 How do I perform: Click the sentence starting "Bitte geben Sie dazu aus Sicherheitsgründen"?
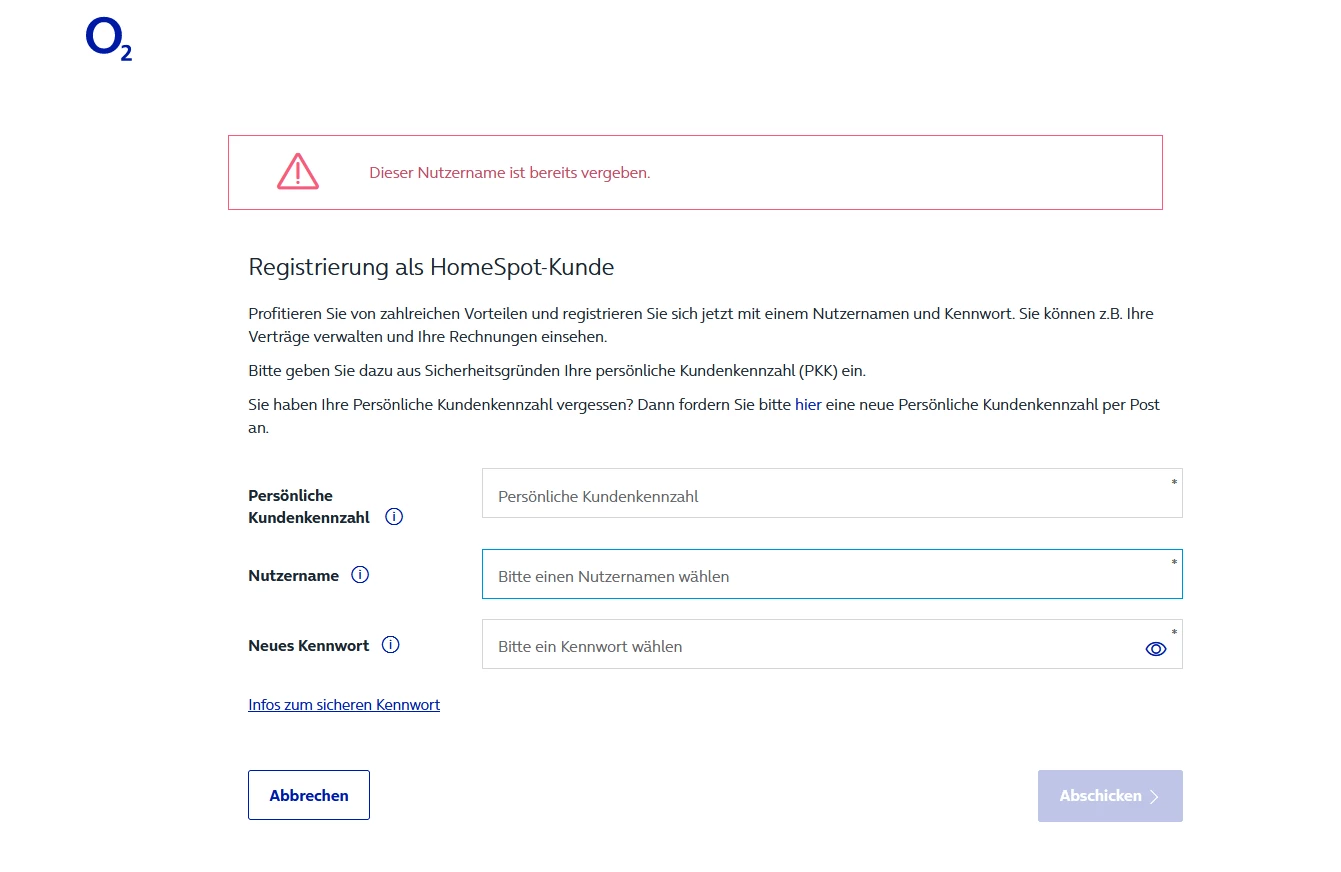click(x=556, y=371)
